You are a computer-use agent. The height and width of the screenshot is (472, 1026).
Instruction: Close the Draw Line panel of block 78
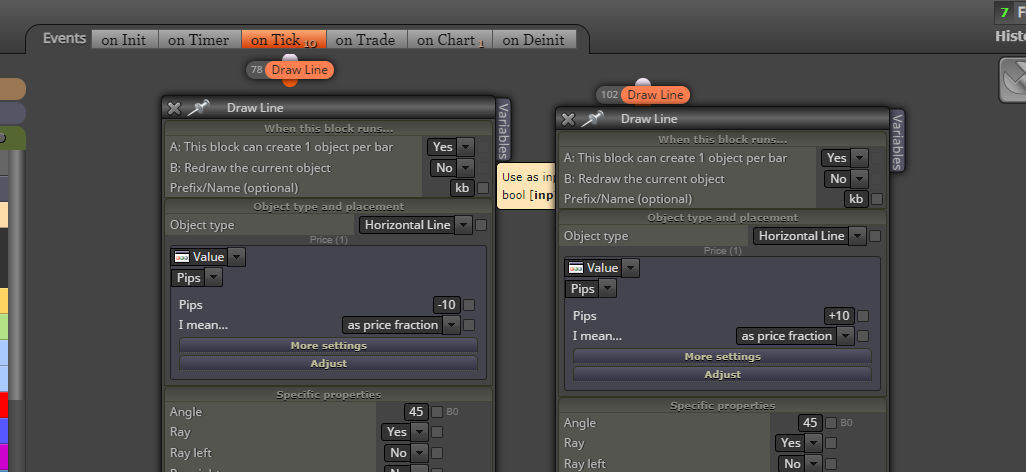coord(174,108)
